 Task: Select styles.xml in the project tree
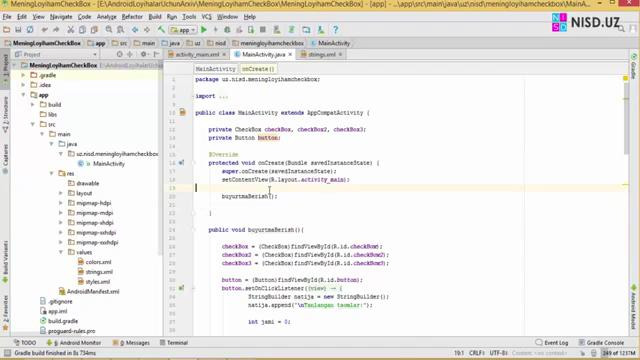(98, 282)
